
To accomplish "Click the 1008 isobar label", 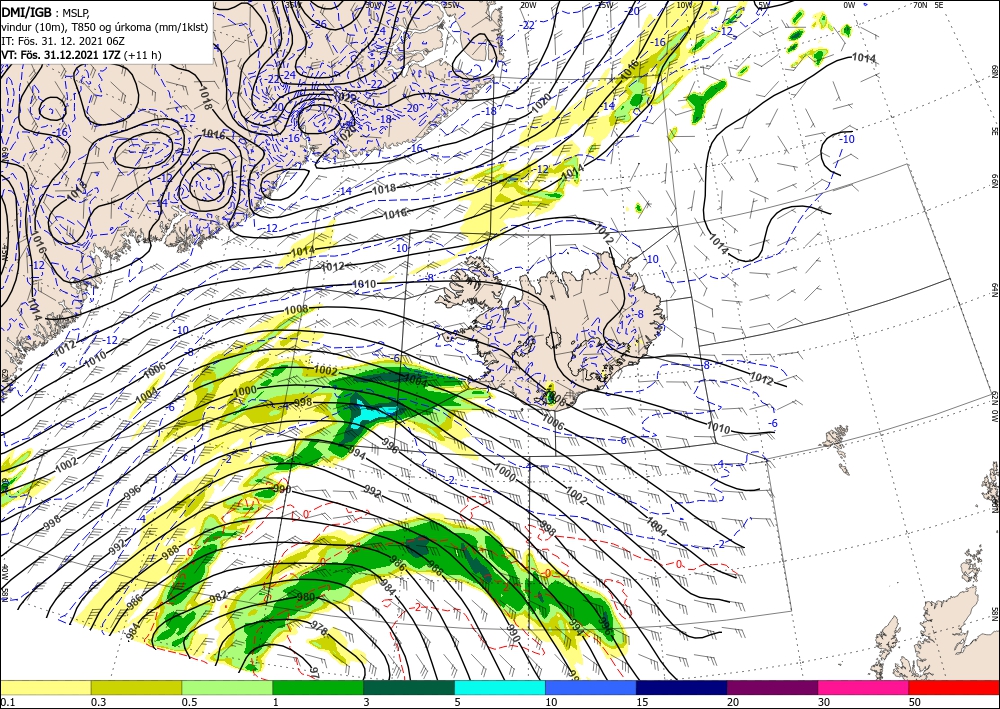I will [297, 310].
